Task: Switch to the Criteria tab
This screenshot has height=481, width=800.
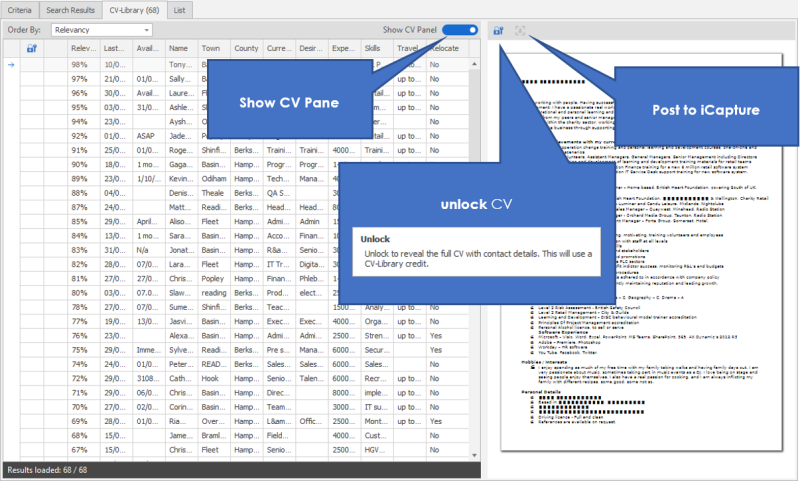Action: [20, 9]
